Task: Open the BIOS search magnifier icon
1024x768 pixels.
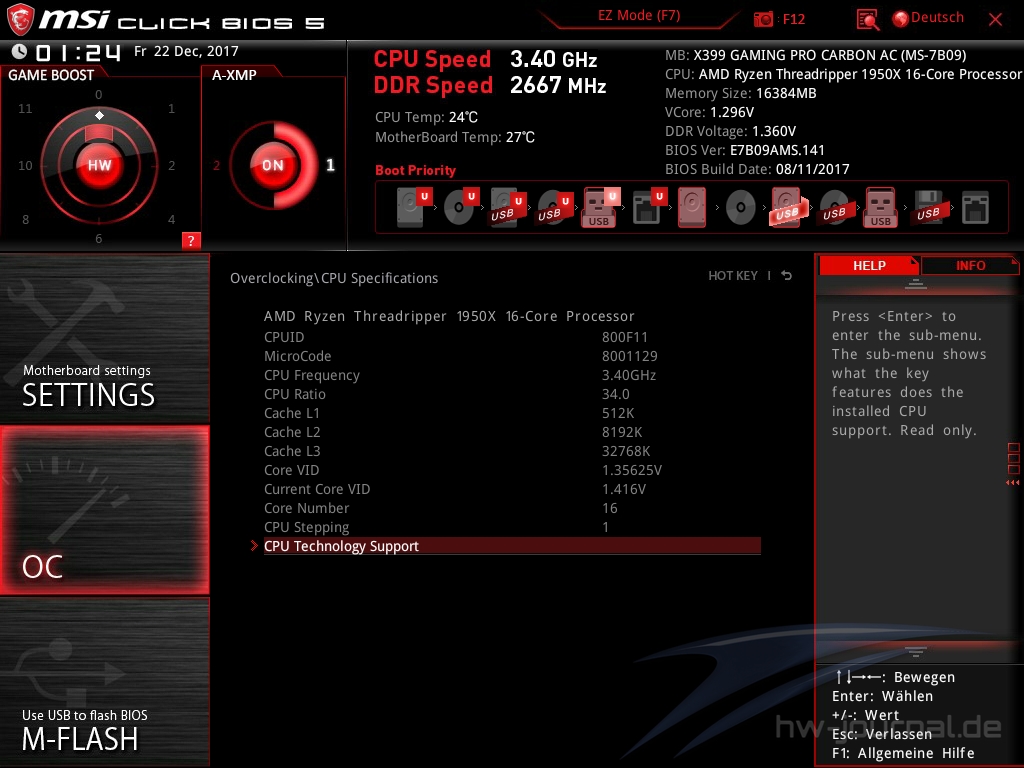Action: [x=867, y=20]
